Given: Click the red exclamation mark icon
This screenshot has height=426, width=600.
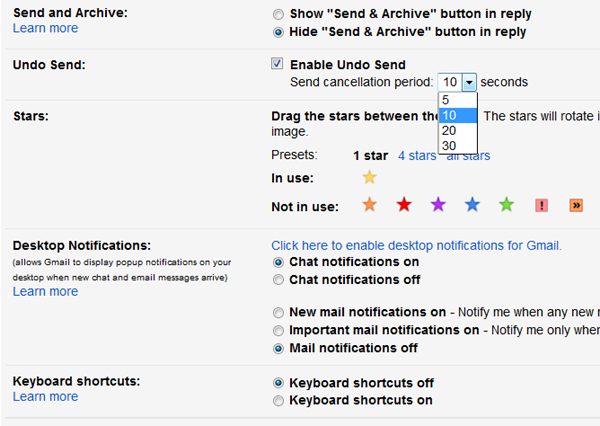Looking at the screenshot, I should coord(541,206).
